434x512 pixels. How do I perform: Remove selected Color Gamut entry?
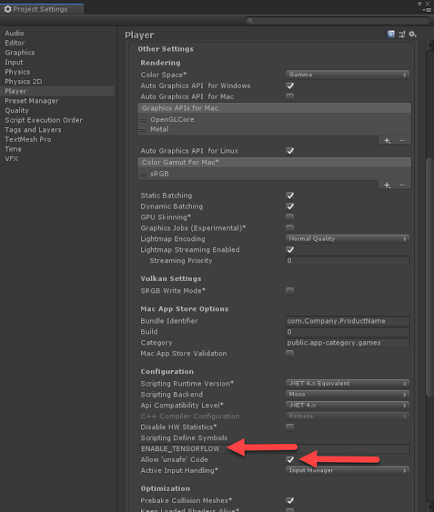point(402,185)
